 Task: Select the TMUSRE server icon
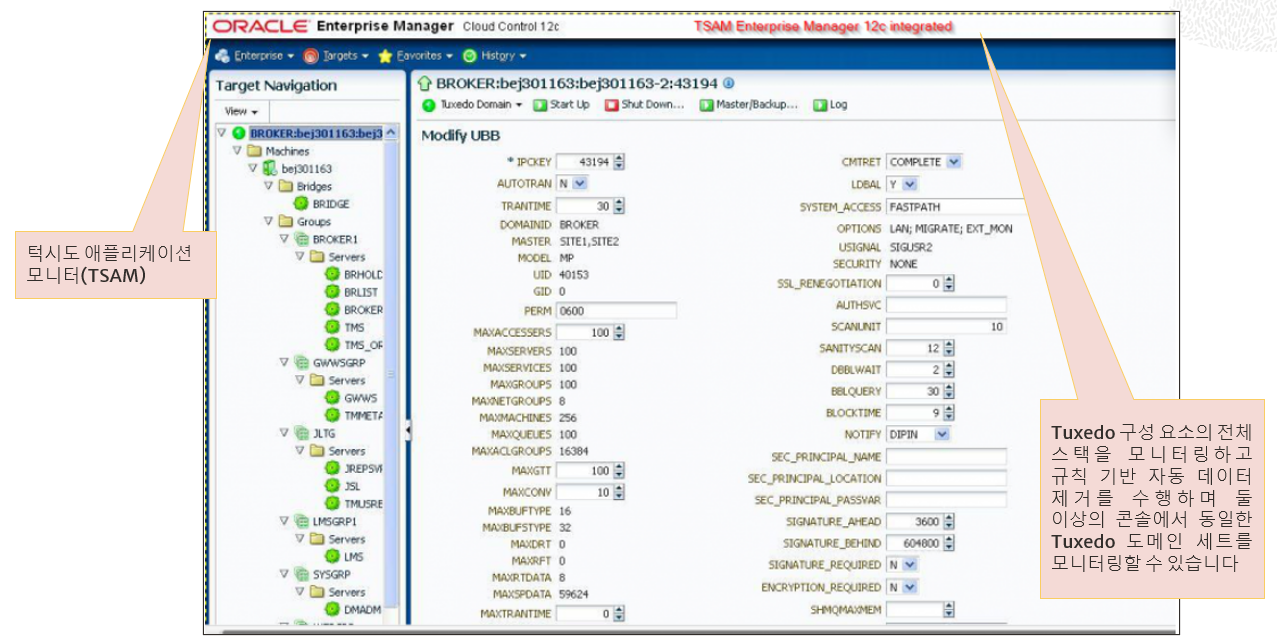point(332,503)
